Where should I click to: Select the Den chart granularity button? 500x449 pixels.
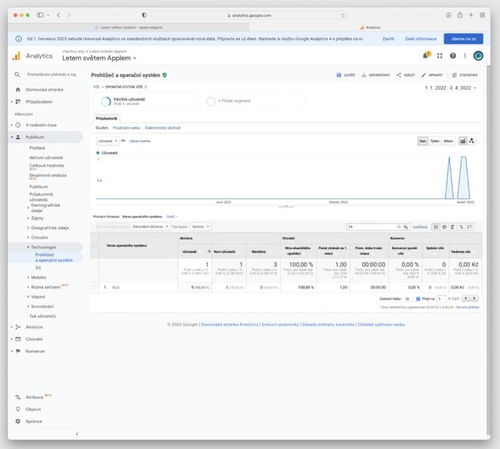point(423,141)
